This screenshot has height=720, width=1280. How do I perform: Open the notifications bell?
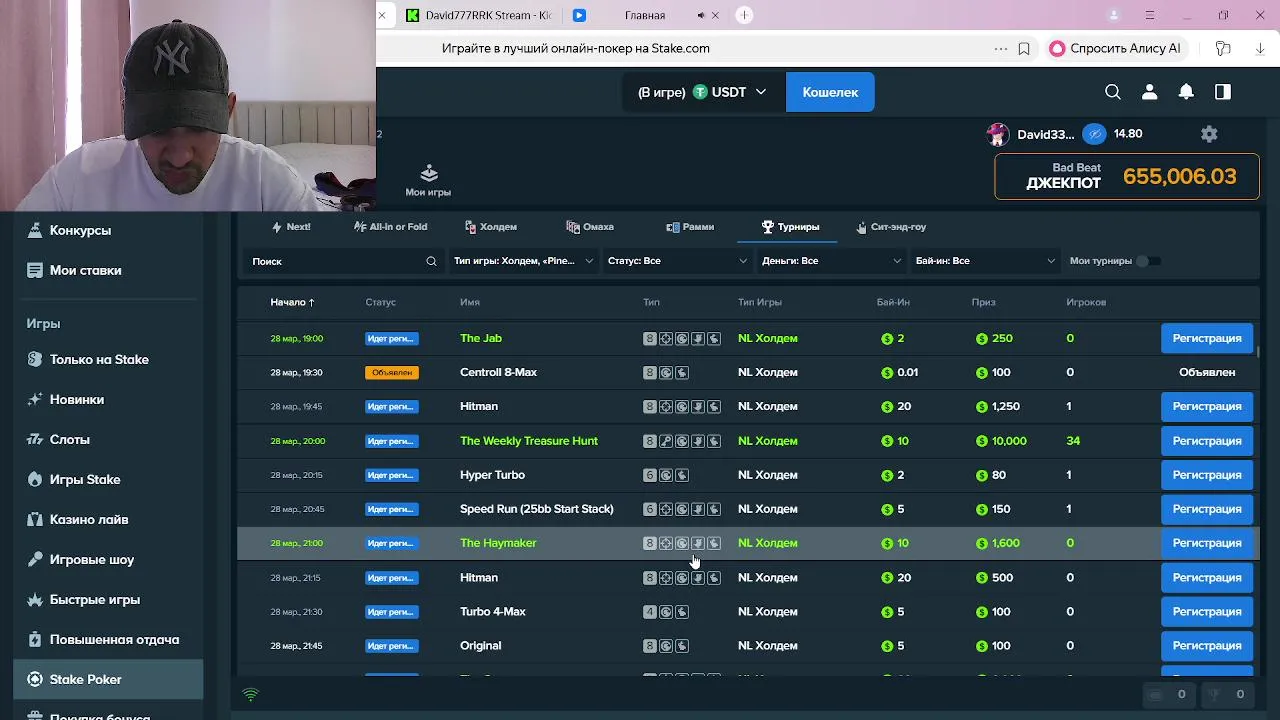pos(1186,92)
